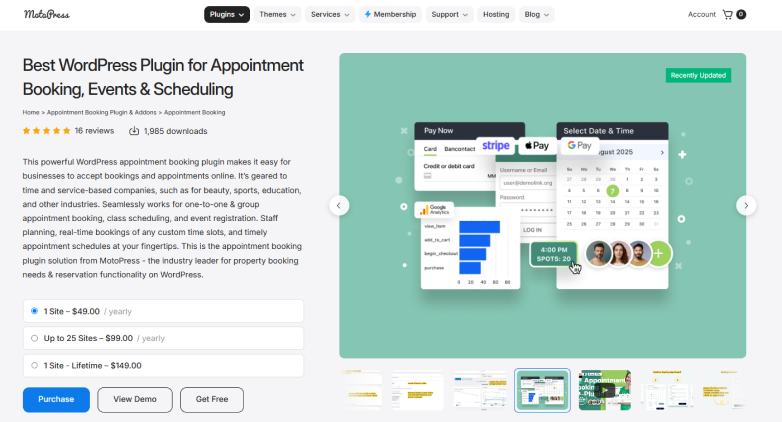Click the 'Appointment Booking' breadcrumb text
Viewport: 782px width, 422px height.
coord(195,113)
